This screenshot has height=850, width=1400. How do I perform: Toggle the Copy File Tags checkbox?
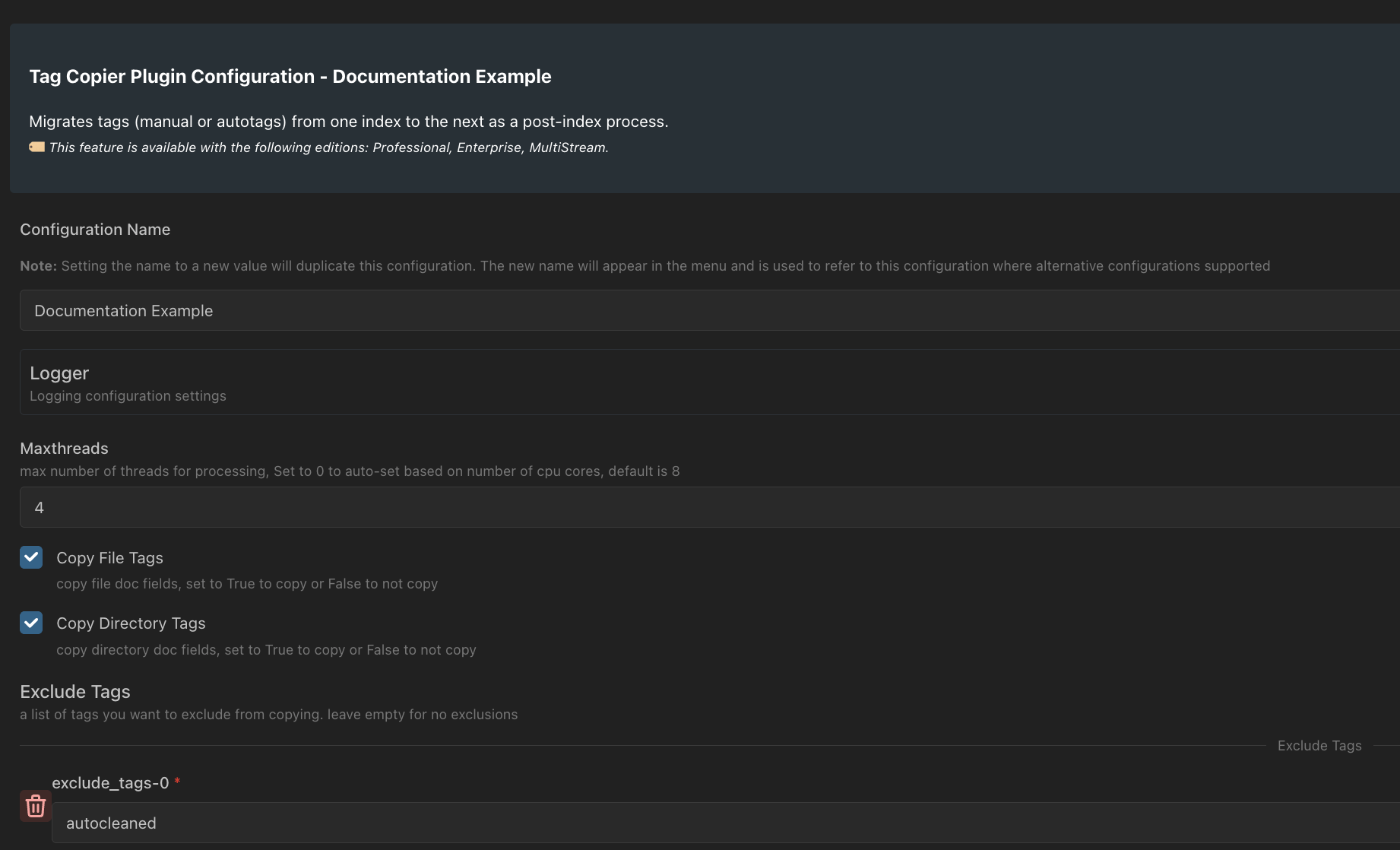pyautogui.click(x=31, y=557)
